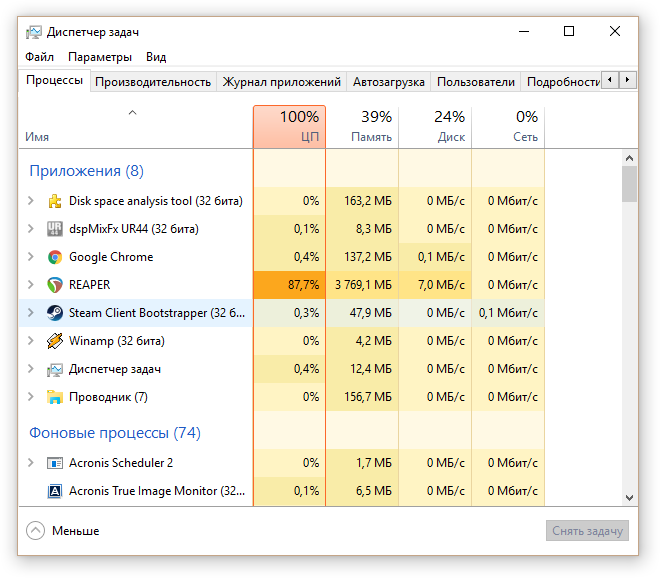Click the REAPER application icon
This screenshot has width=660, height=578.
coord(55,285)
